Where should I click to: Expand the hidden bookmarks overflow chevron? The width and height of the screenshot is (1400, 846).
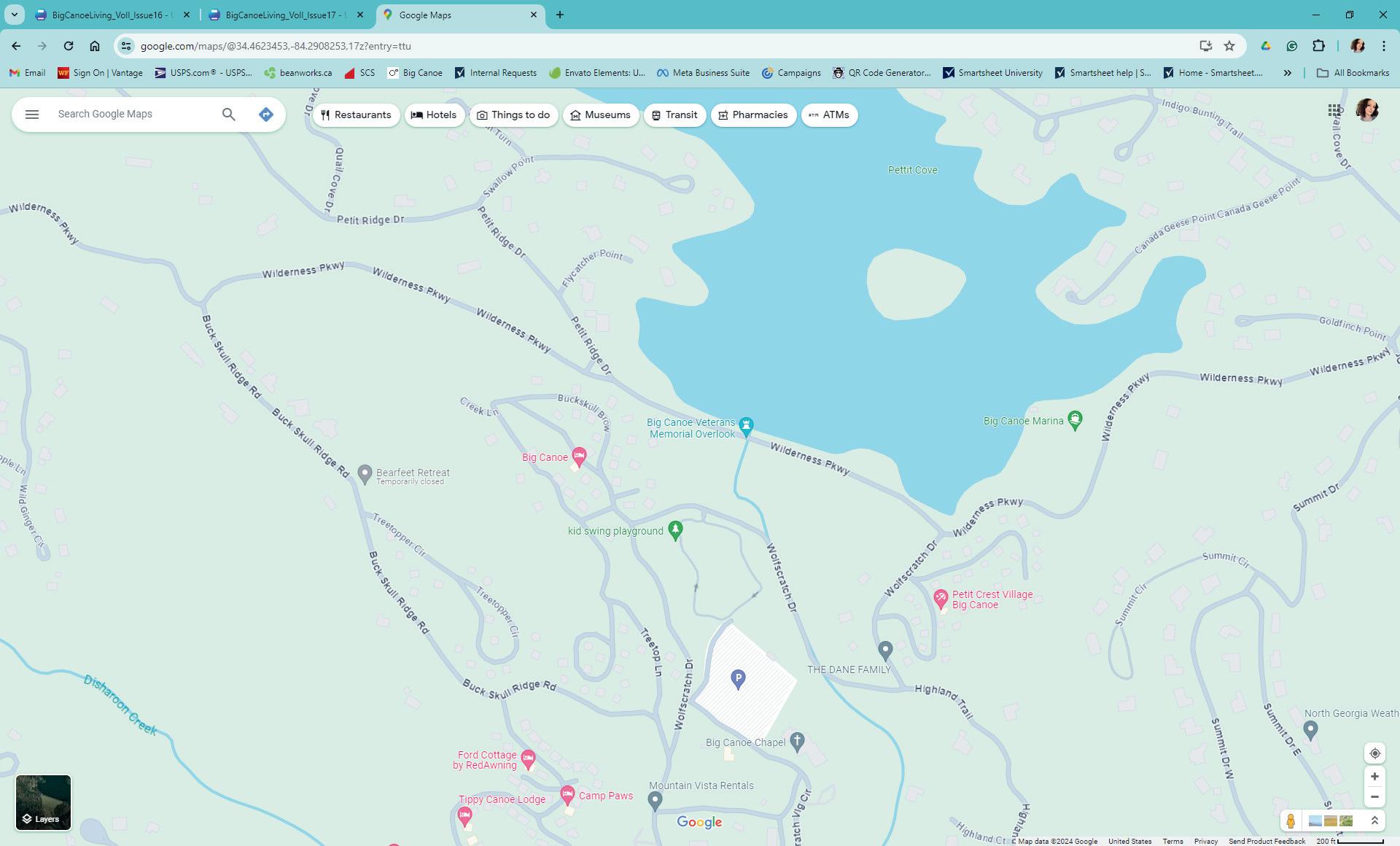click(x=1287, y=73)
